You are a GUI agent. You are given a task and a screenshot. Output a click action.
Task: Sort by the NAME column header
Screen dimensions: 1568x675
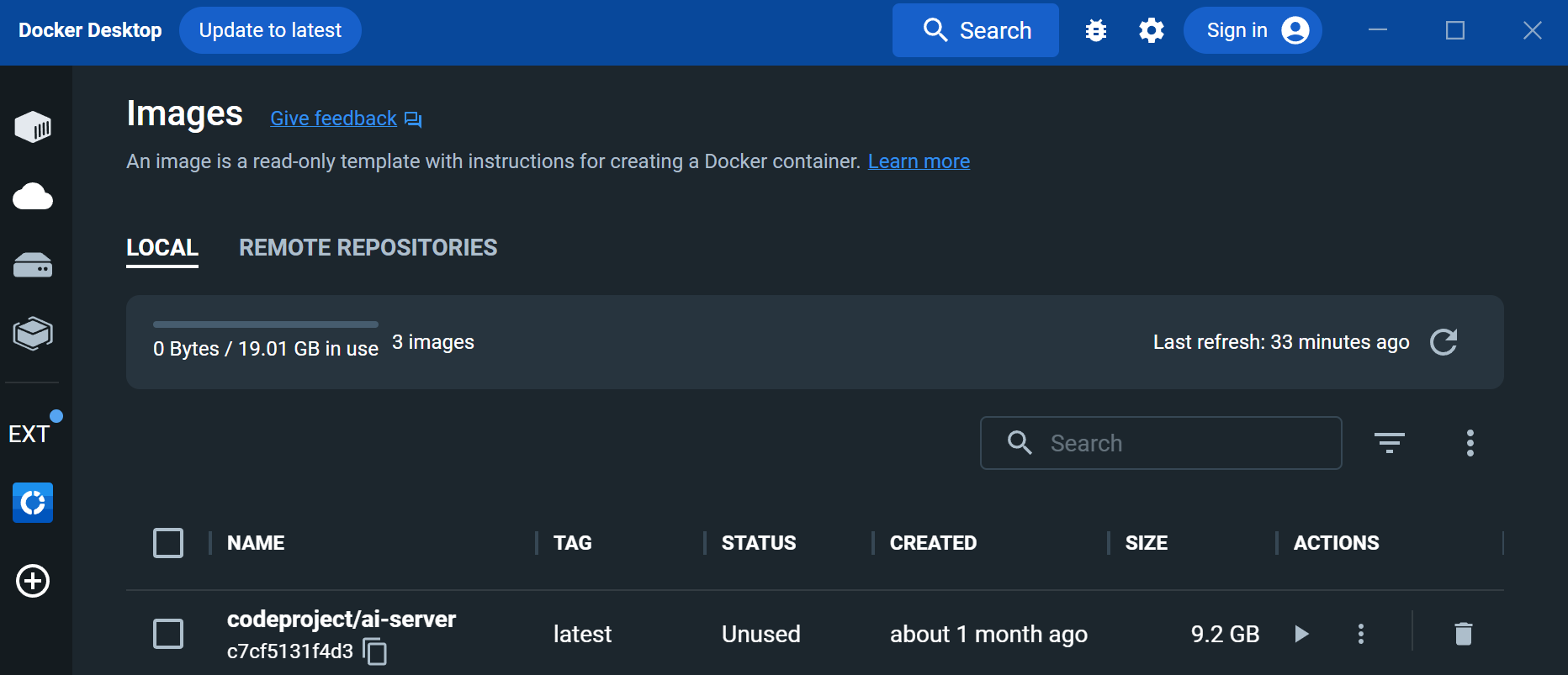point(256,543)
